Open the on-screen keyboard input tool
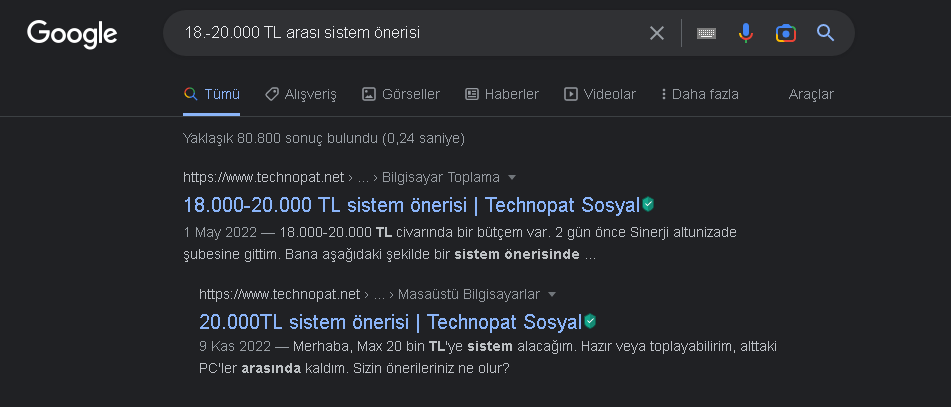 (706, 33)
